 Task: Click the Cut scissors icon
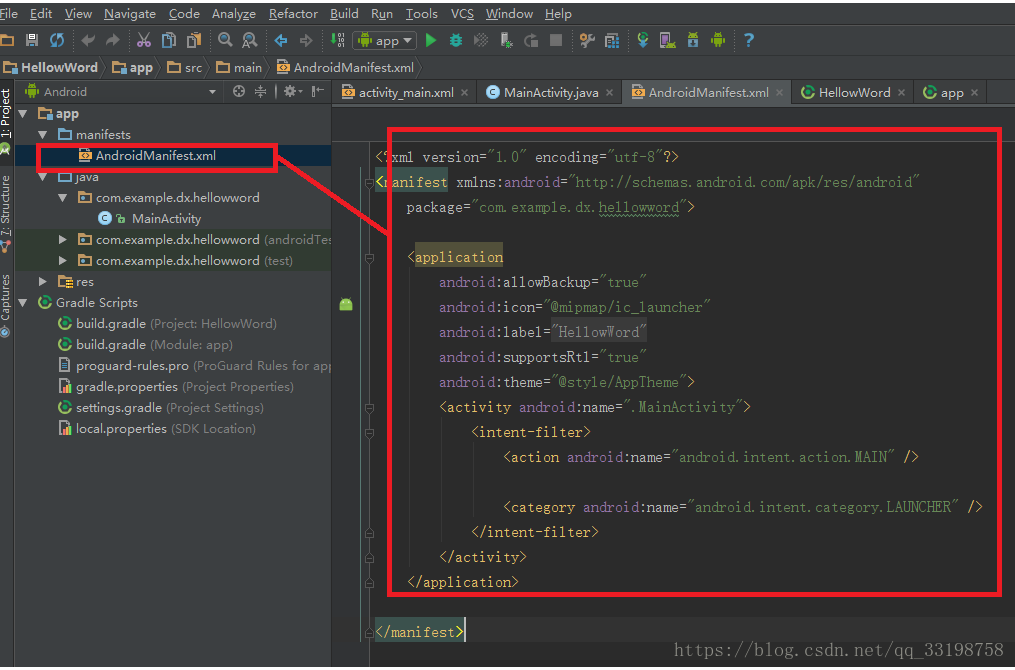click(144, 40)
